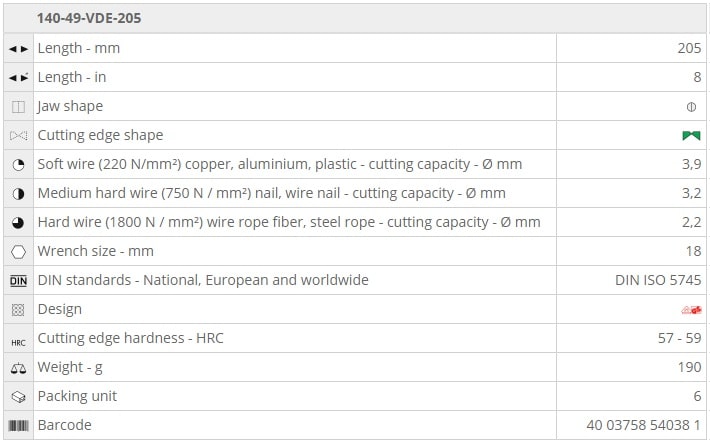Click the wrench size hexagon icon
The image size is (710, 442).
pos(18,251)
